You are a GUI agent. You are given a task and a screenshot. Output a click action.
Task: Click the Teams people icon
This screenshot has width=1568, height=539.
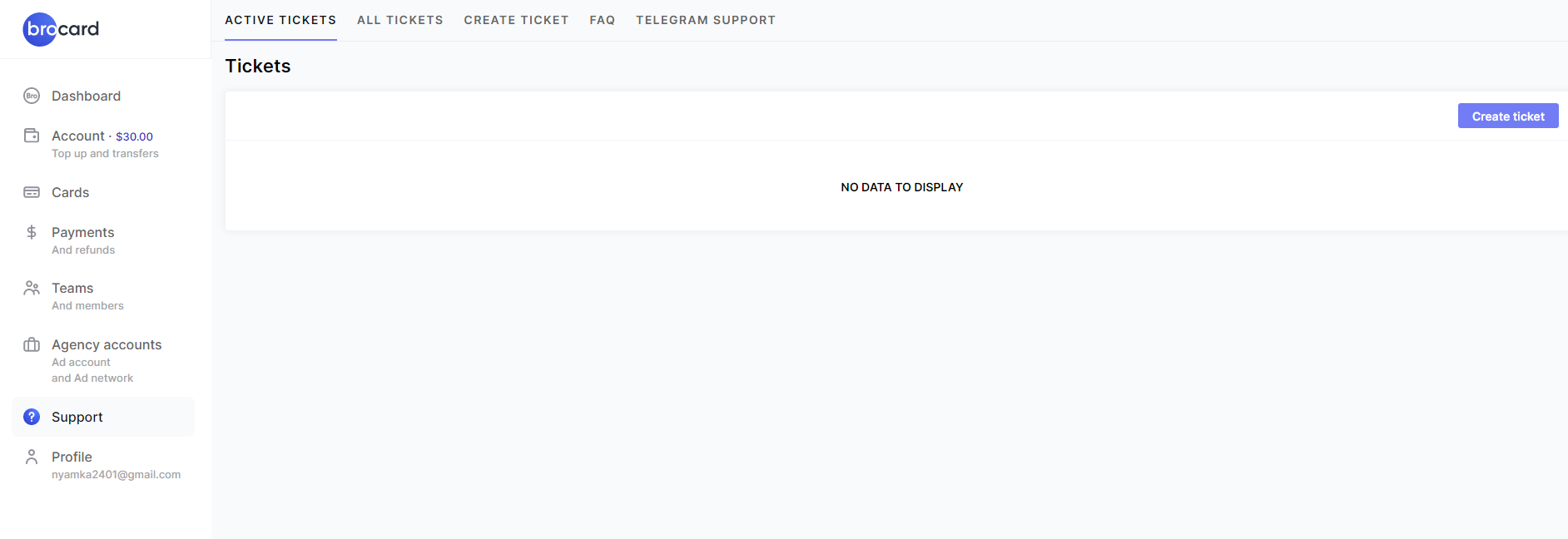coord(32,288)
